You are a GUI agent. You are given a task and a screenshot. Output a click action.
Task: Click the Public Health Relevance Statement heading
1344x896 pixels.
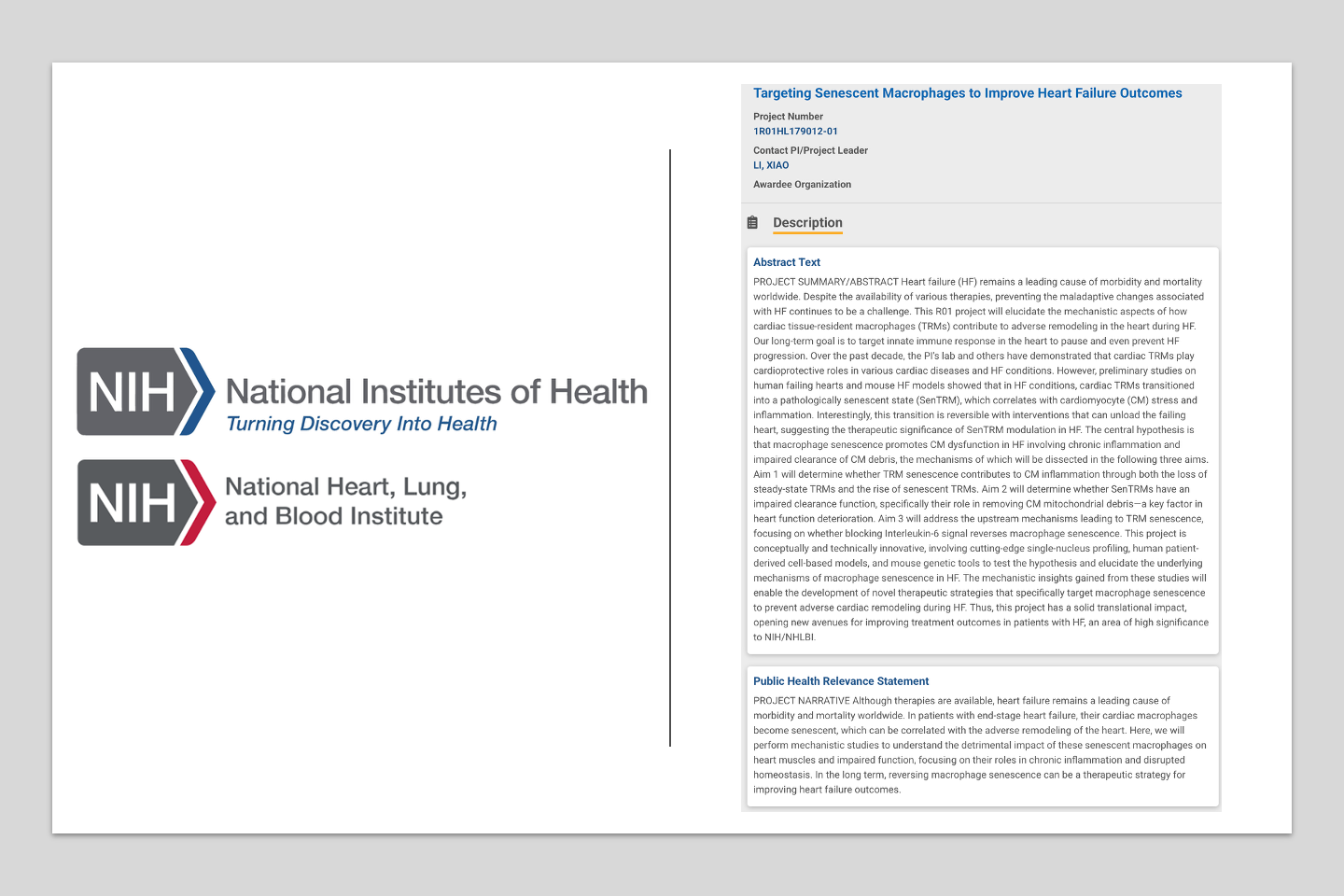coord(841,681)
